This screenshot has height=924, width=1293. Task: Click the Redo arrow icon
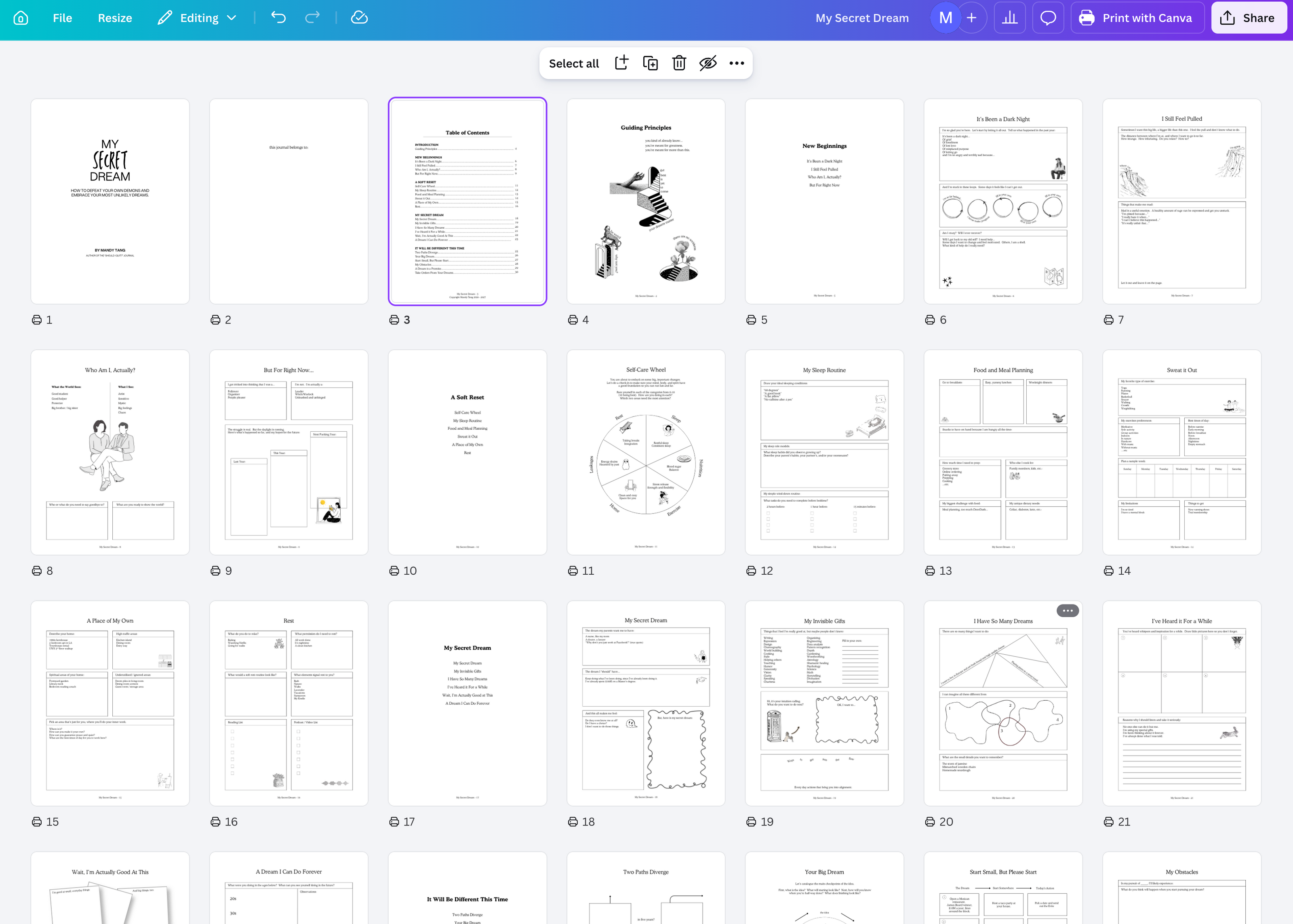(312, 18)
